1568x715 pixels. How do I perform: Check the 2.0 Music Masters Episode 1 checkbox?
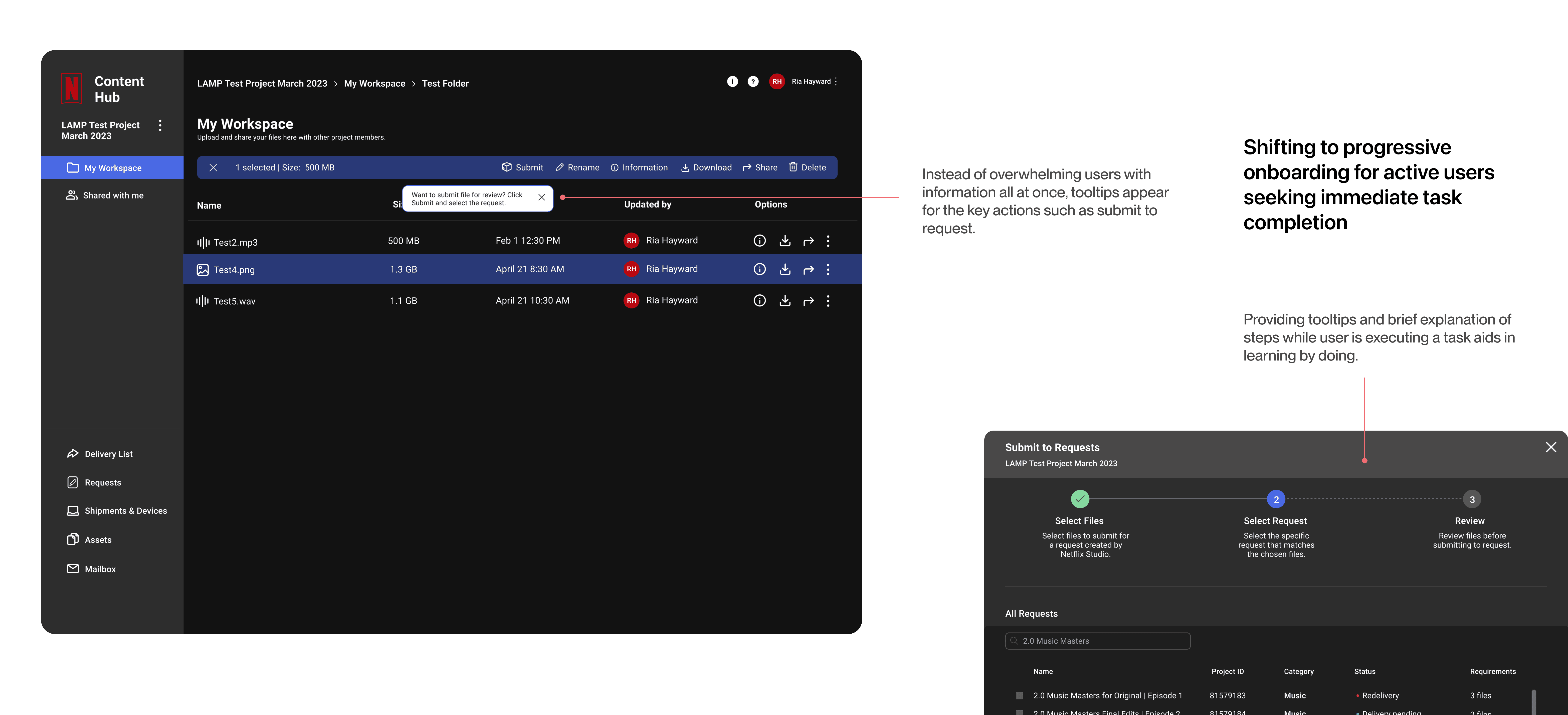pyautogui.click(x=1019, y=695)
